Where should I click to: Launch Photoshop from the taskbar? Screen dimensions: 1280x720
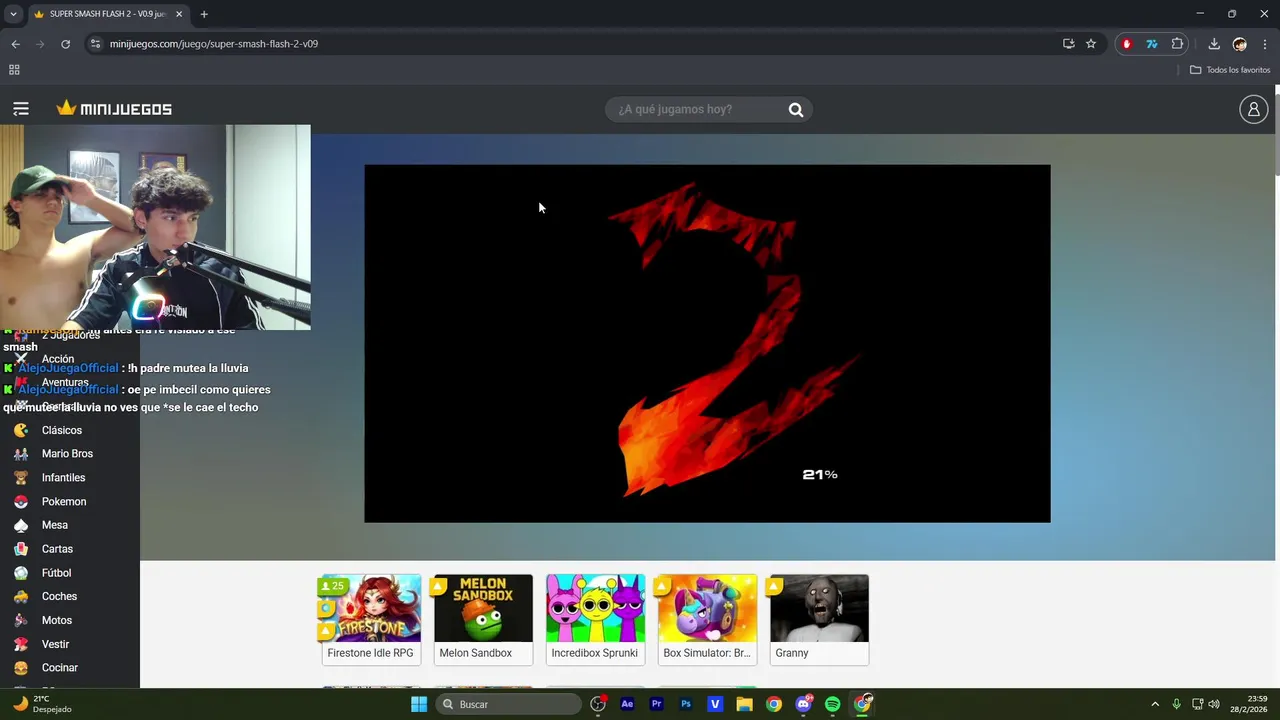[686, 704]
